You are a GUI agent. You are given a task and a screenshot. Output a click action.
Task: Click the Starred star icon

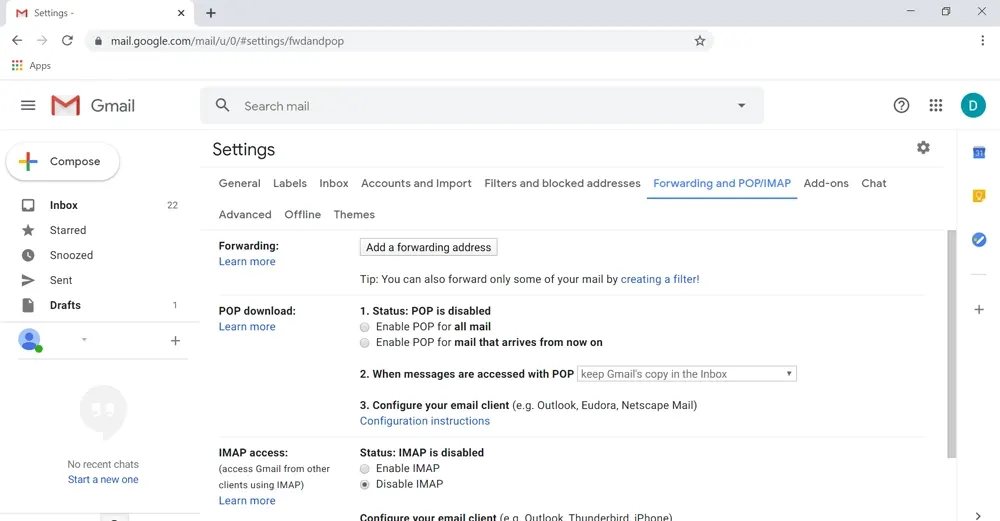coord(28,230)
